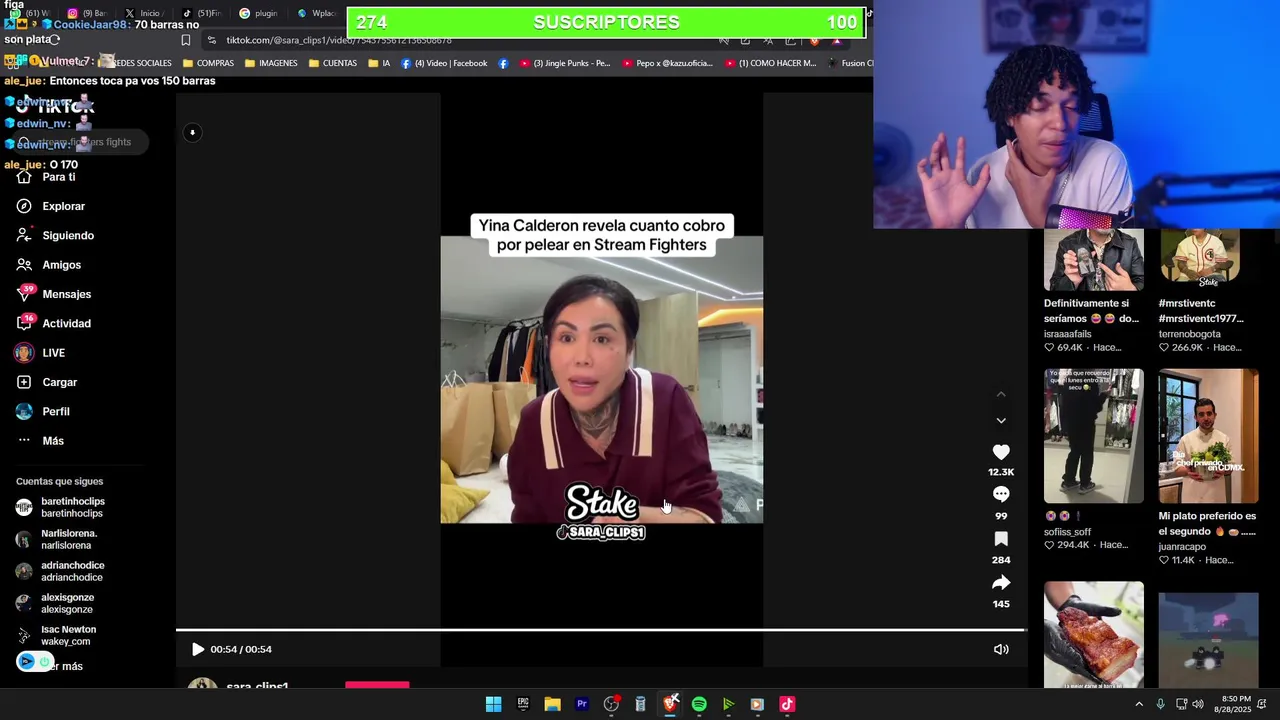Go to previous video with up chevron
1280x720 pixels.
pyautogui.click(x=1001, y=395)
